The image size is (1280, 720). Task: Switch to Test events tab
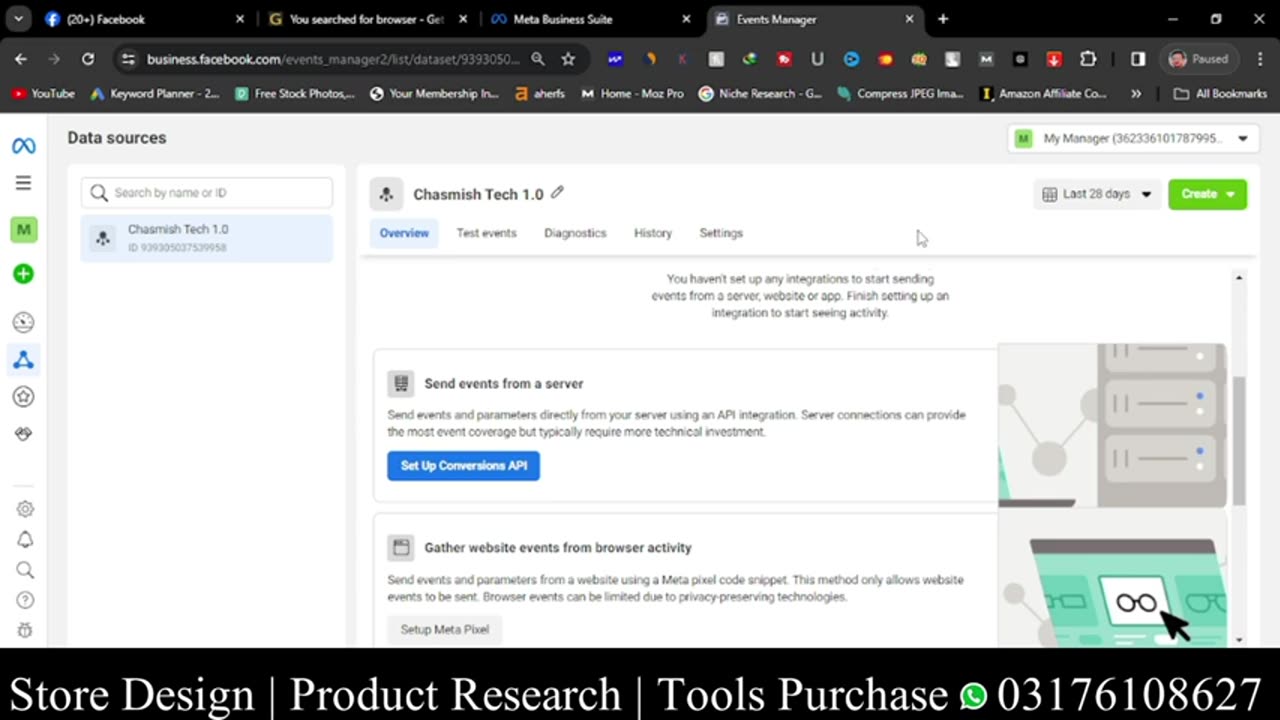pyautogui.click(x=486, y=233)
